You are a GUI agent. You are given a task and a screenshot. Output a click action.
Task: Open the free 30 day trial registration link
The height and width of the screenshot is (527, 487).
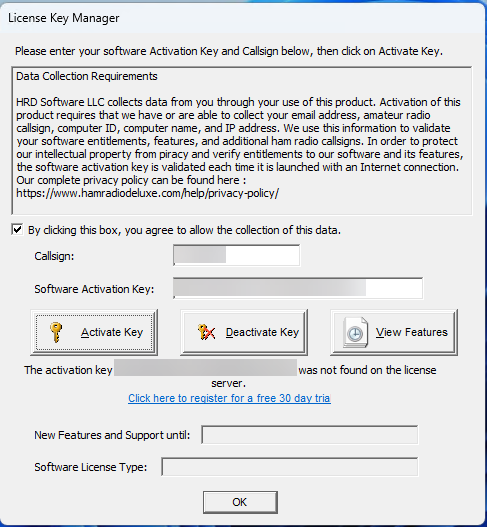click(x=229, y=398)
